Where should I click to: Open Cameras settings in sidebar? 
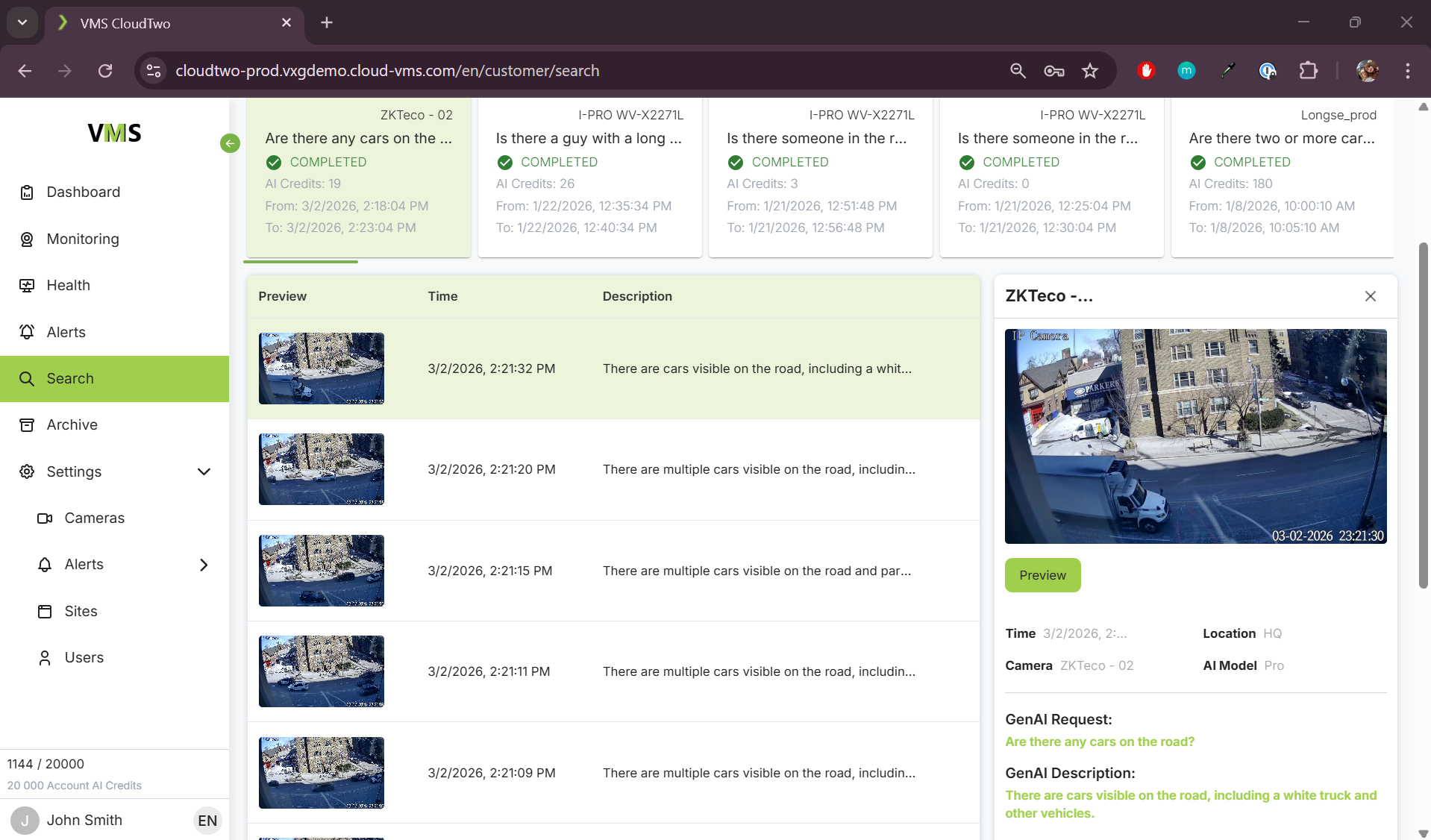click(94, 518)
